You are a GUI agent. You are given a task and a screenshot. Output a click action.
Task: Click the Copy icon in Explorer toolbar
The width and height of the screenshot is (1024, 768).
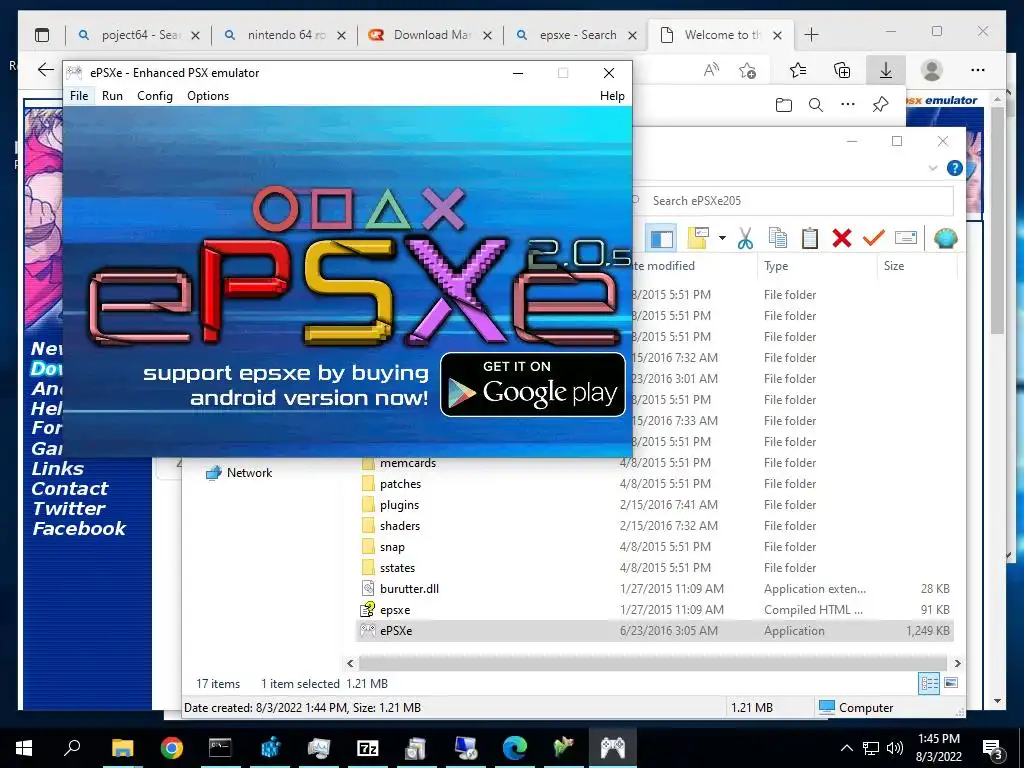[x=778, y=238]
